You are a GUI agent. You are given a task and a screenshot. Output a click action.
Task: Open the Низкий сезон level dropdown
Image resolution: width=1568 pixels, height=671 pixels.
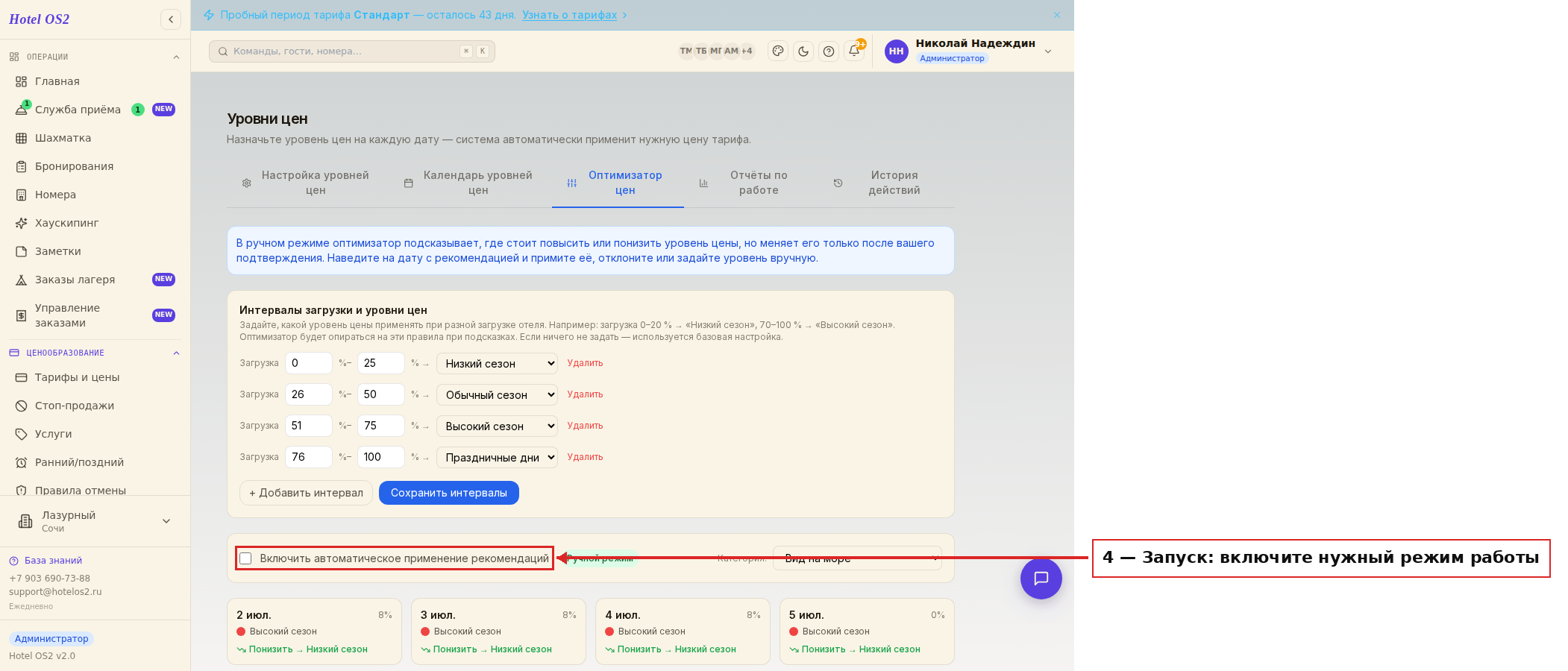[x=497, y=364]
